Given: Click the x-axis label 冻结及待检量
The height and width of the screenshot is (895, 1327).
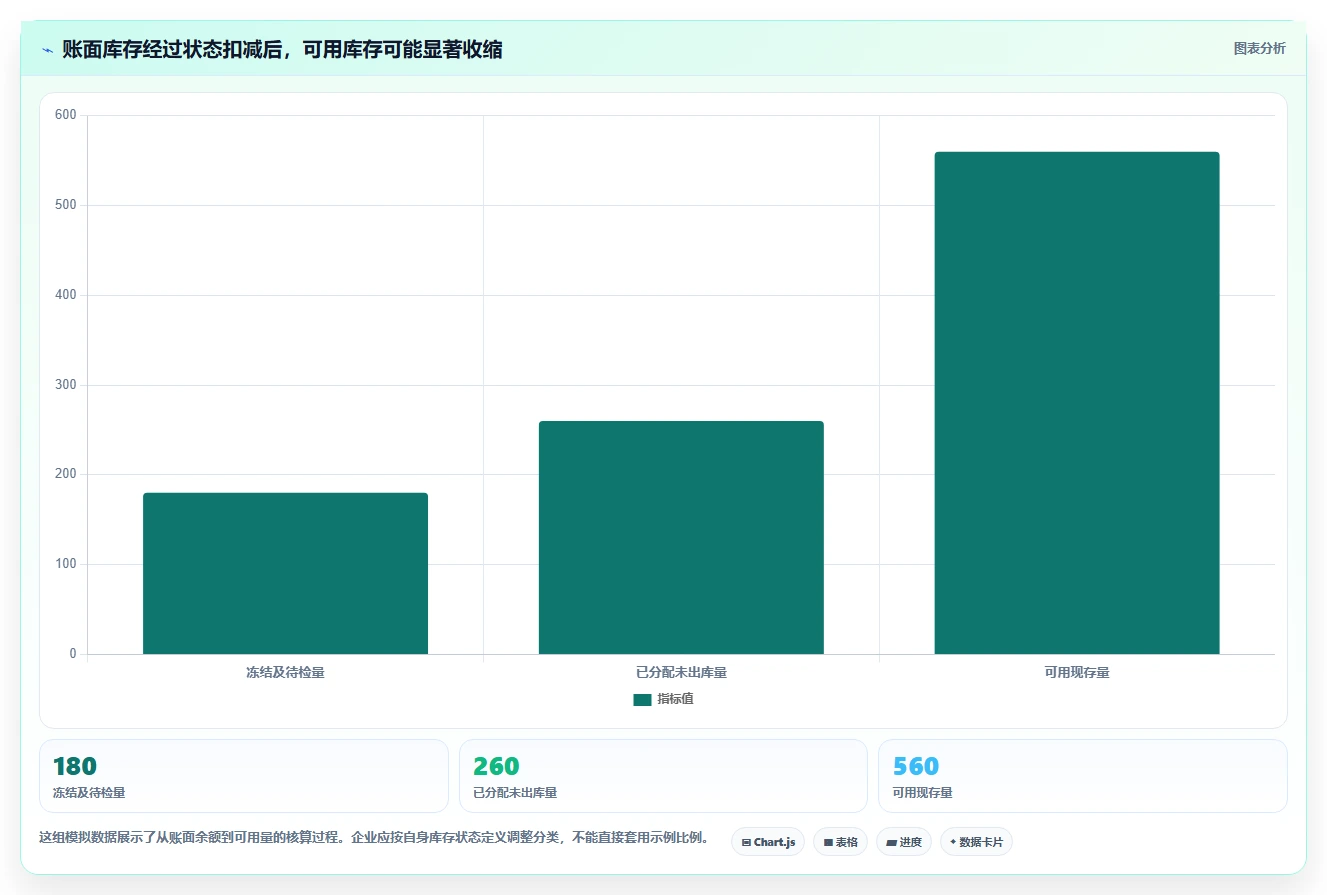Looking at the screenshot, I should (x=285, y=672).
